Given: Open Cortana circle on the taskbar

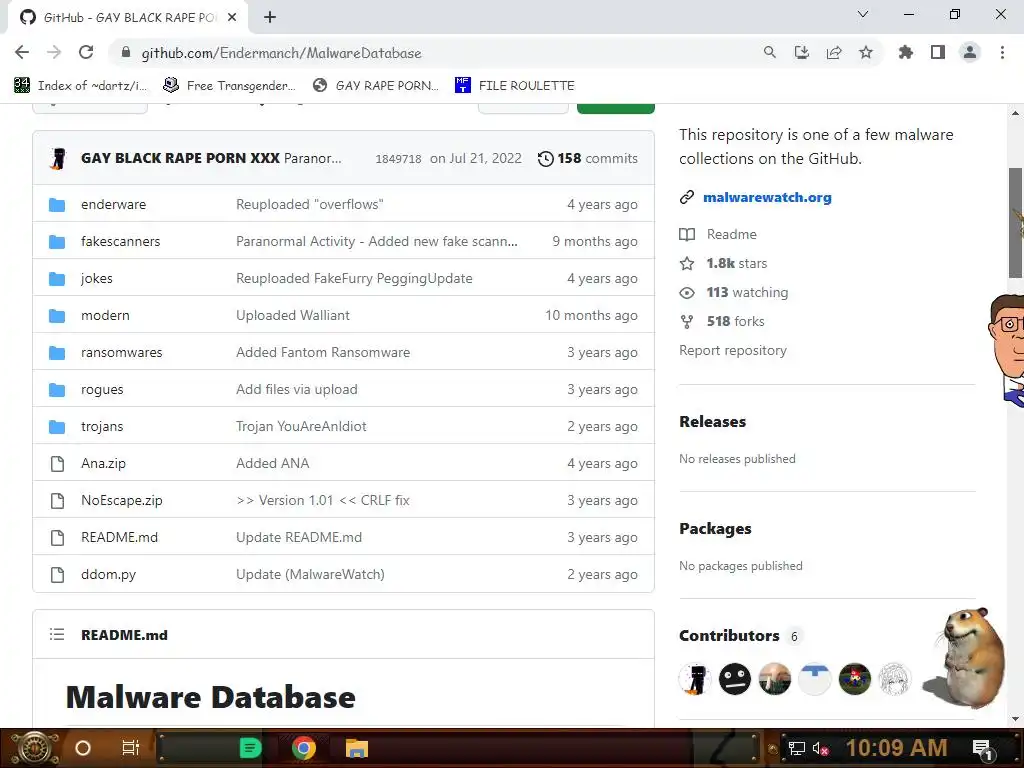Looking at the screenshot, I should point(83,748).
